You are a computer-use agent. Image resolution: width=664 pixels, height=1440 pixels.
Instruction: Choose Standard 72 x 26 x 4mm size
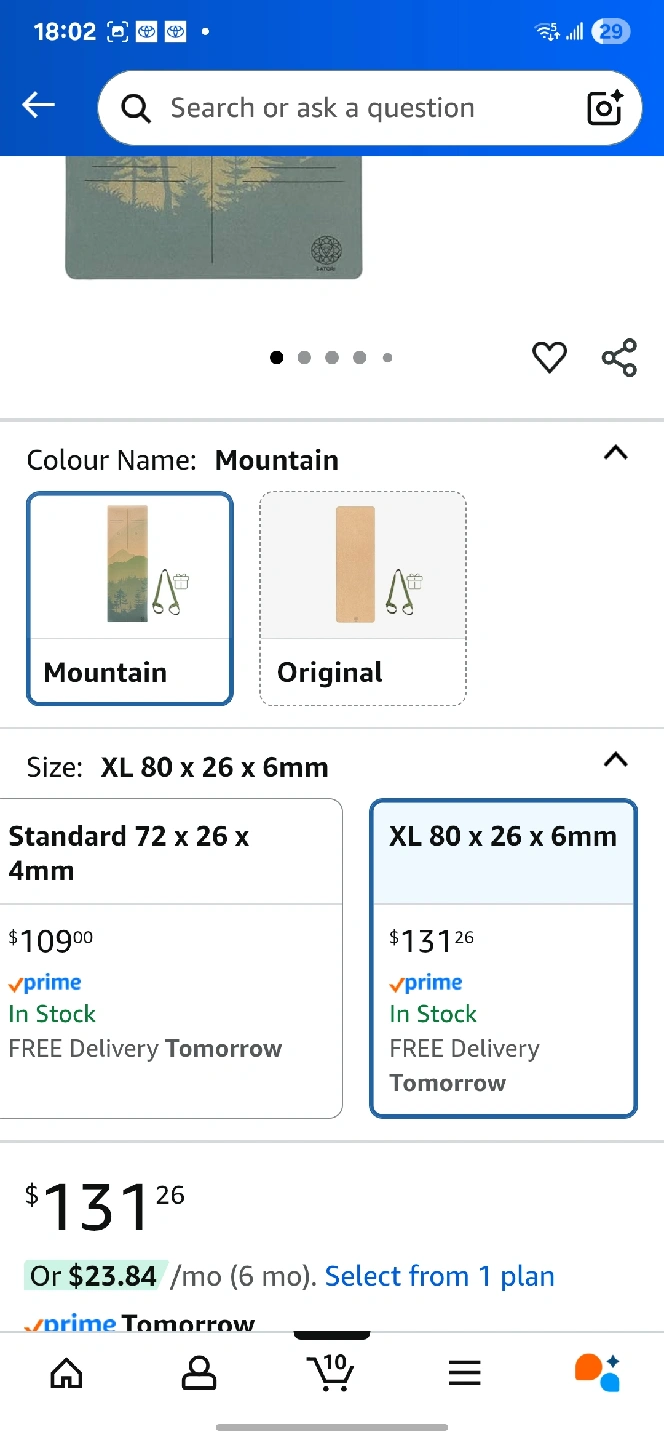click(170, 957)
